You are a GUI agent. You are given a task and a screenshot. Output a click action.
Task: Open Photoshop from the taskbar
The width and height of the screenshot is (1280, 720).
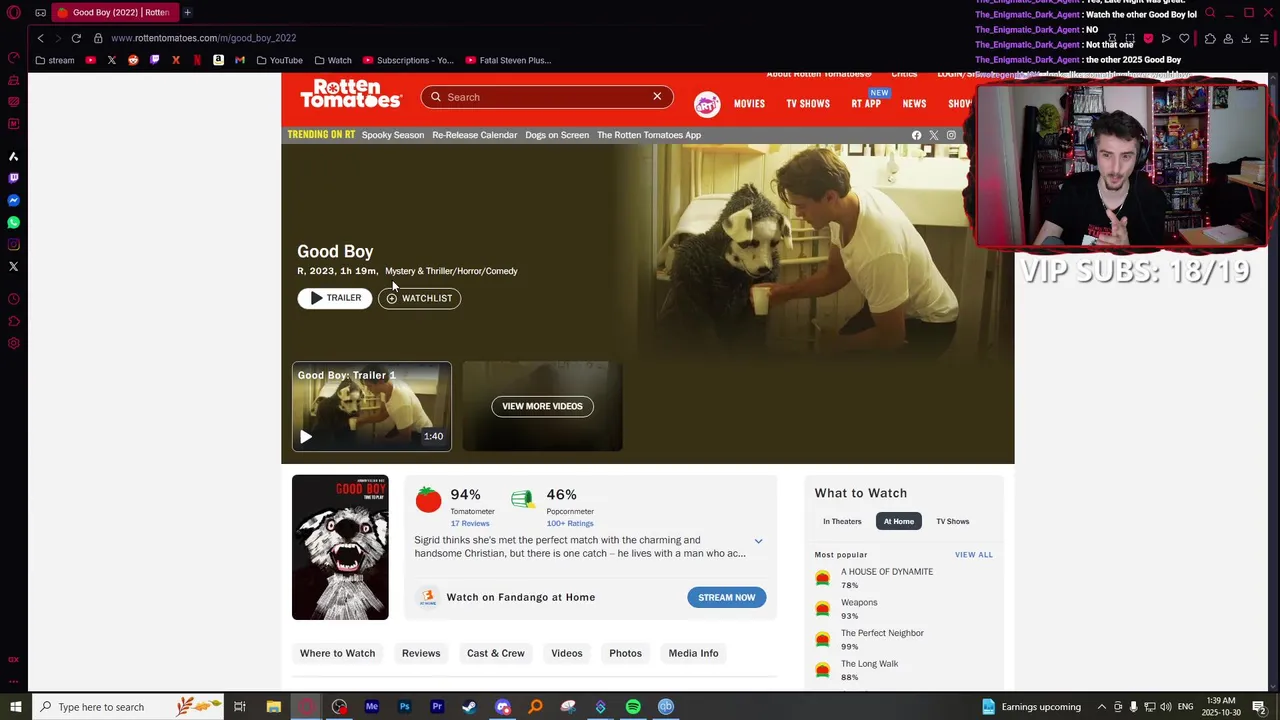point(404,707)
